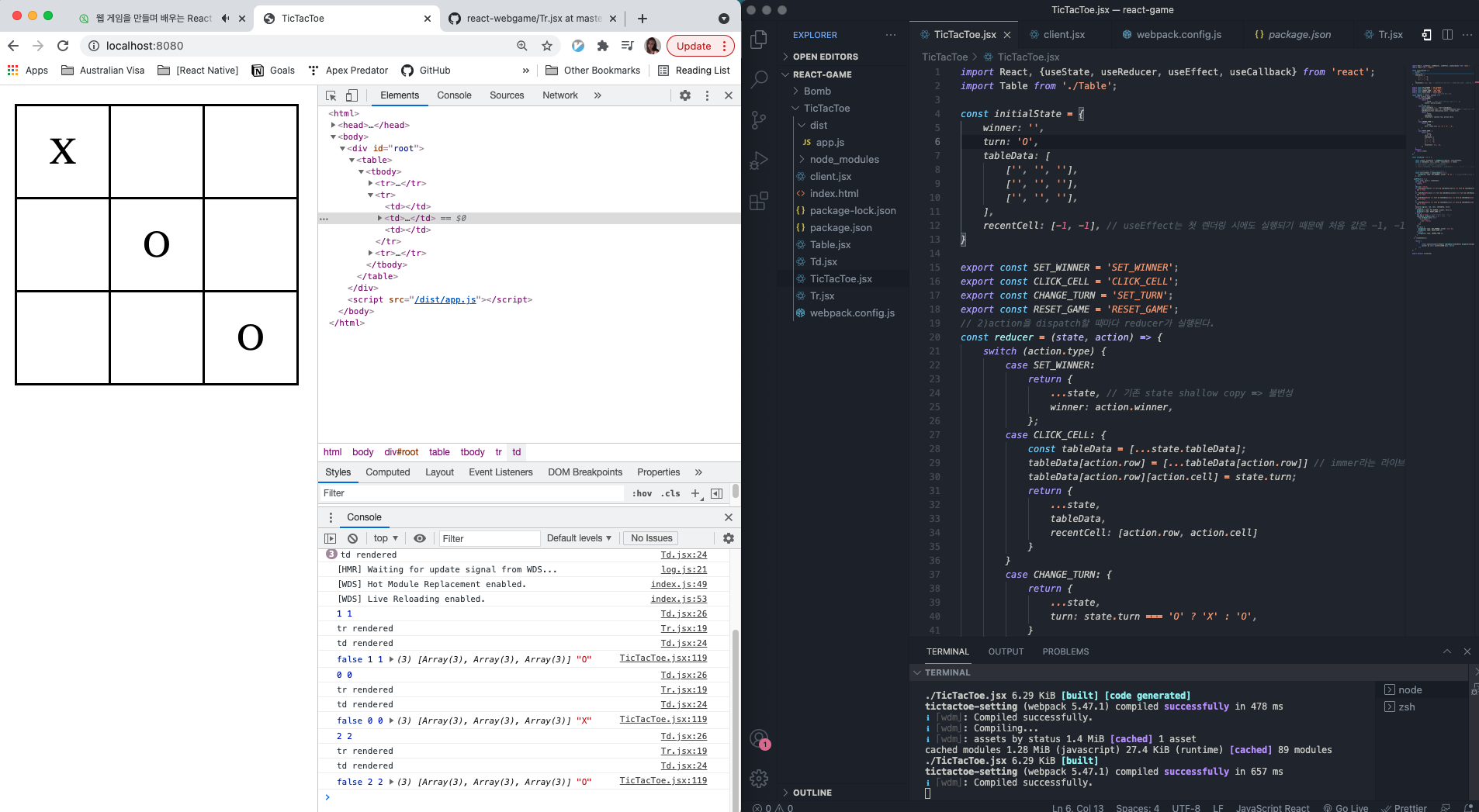
Task: Toggle :hov element state panel
Action: coord(642,493)
